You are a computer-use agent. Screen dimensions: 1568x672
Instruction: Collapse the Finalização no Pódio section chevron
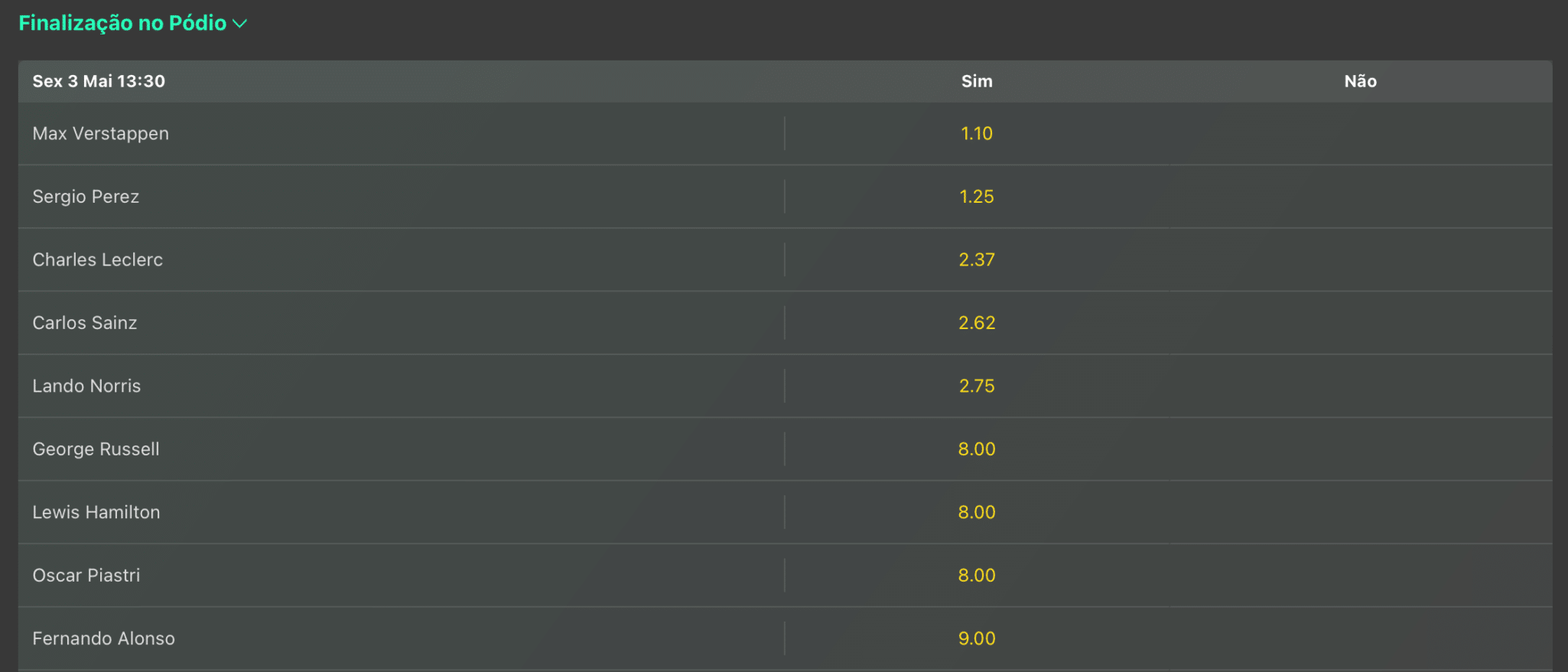tap(239, 24)
